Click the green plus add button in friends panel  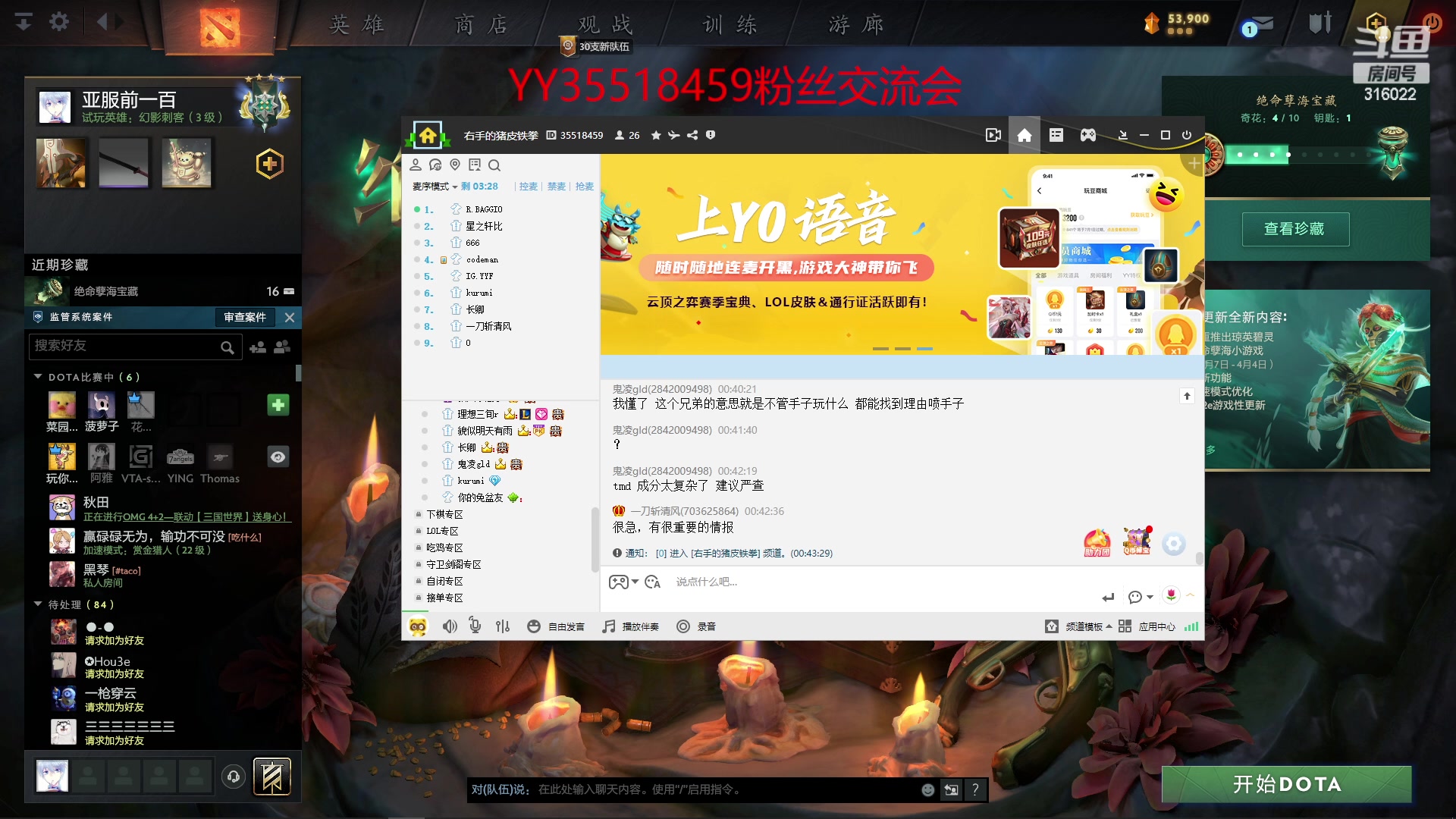pos(278,405)
